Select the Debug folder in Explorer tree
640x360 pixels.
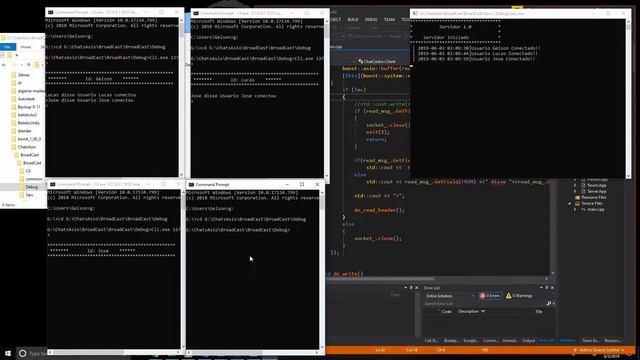point(31,187)
